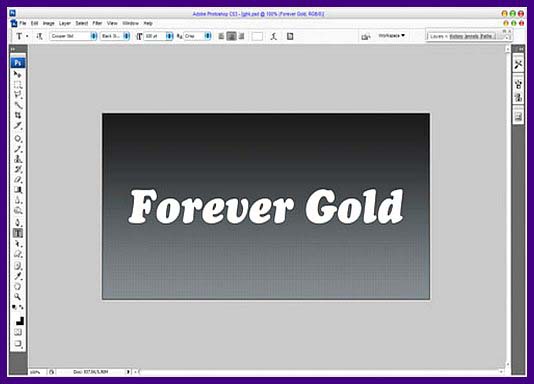Collapse the toolbox via top arrows
The image size is (534, 384).
coord(13,49)
